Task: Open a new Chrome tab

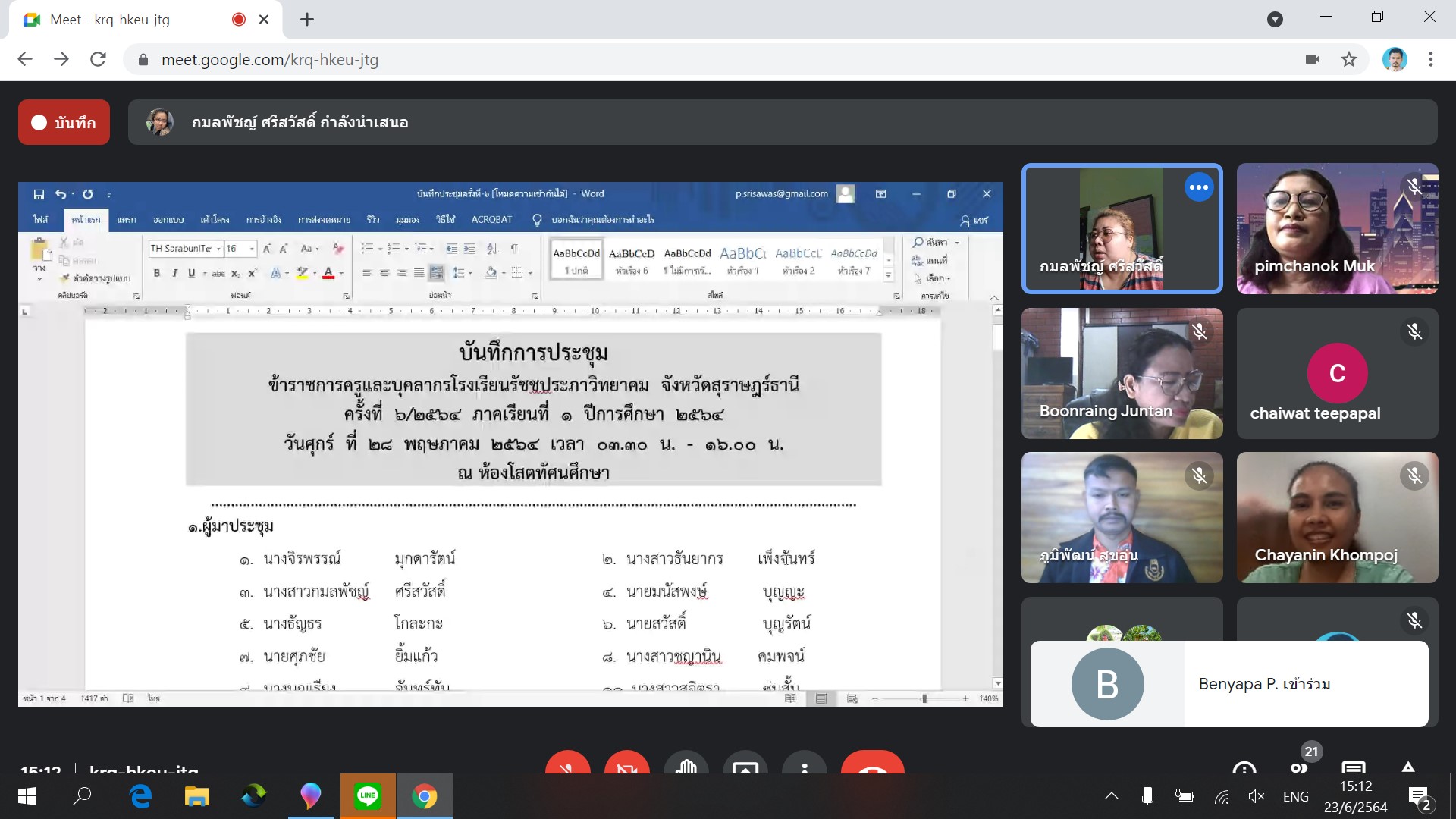Action: (x=307, y=20)
